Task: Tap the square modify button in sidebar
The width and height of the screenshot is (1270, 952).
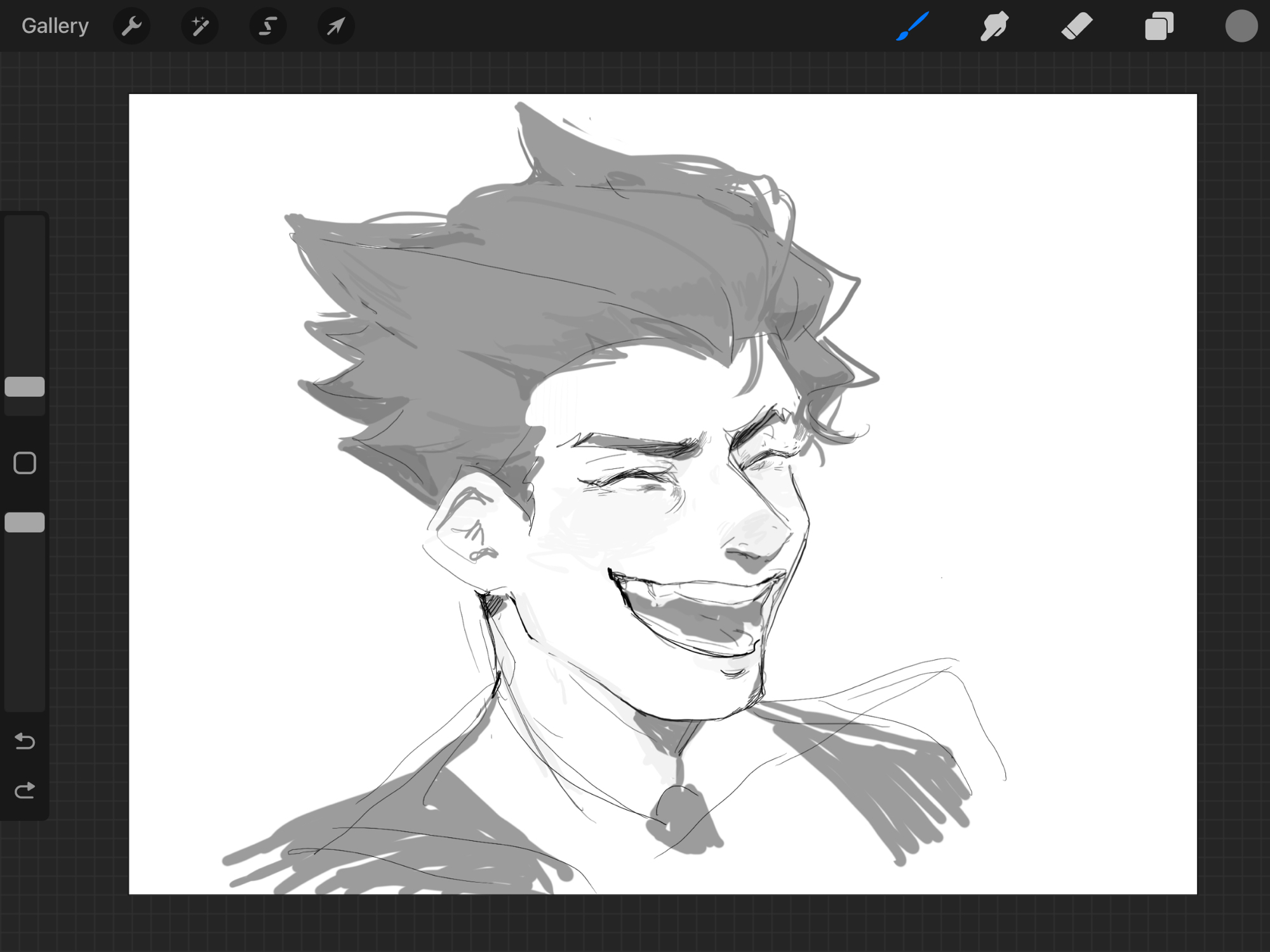Action: [25, 463]
